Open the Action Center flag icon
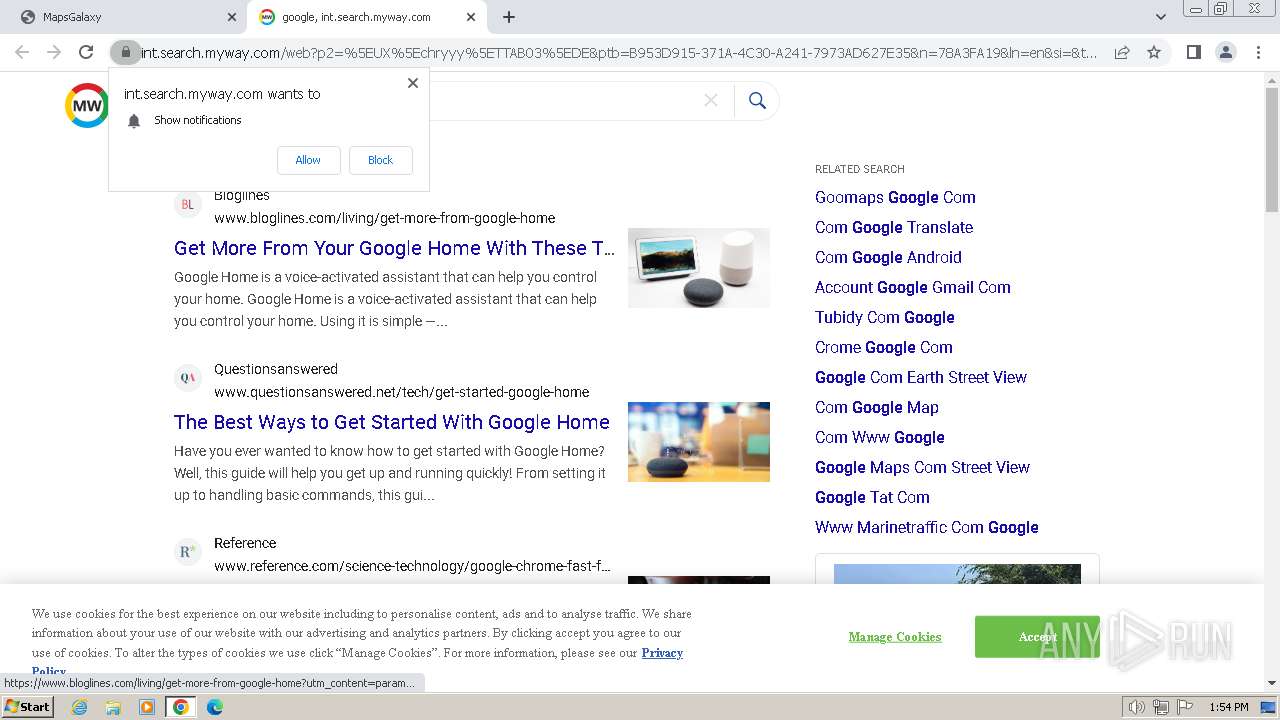 1184,707
